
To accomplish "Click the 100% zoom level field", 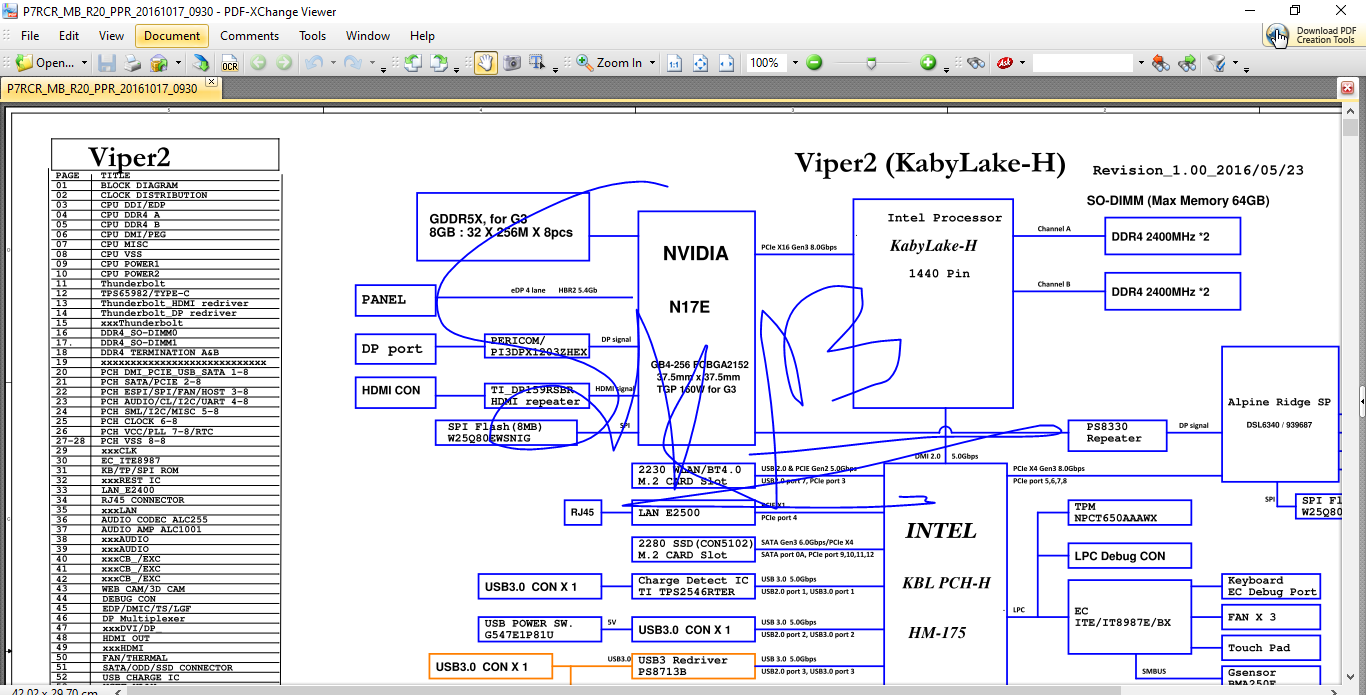I will tap(765, 63).
